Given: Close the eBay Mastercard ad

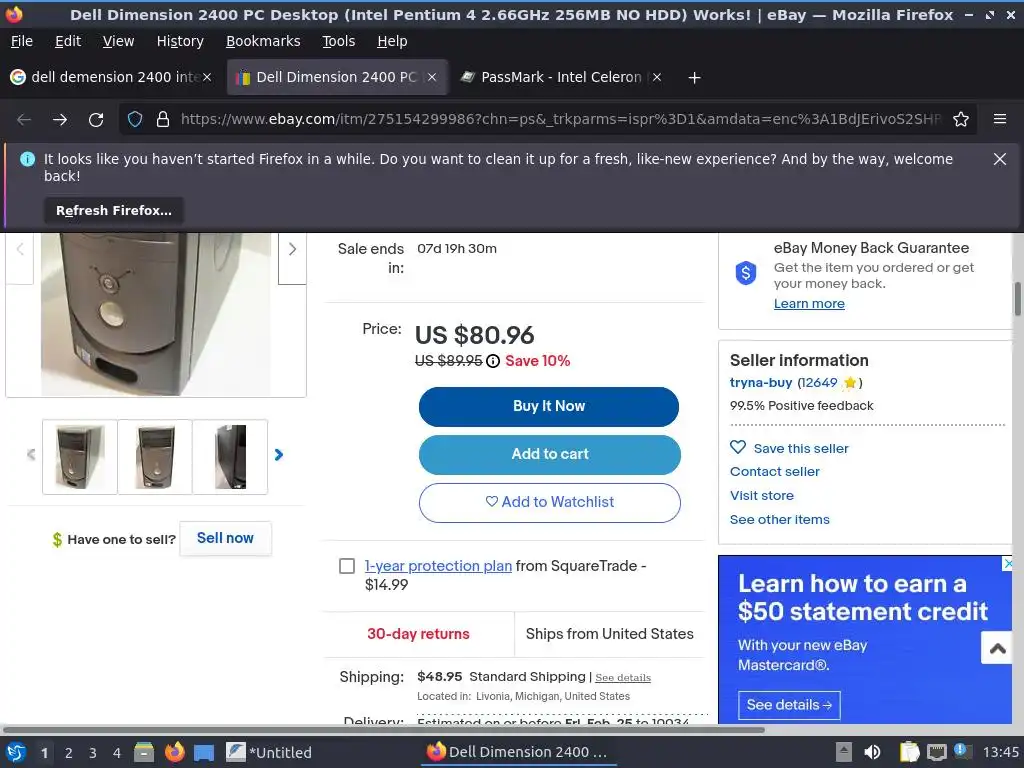Looking at the screenshot, I should pos(1007,563).
